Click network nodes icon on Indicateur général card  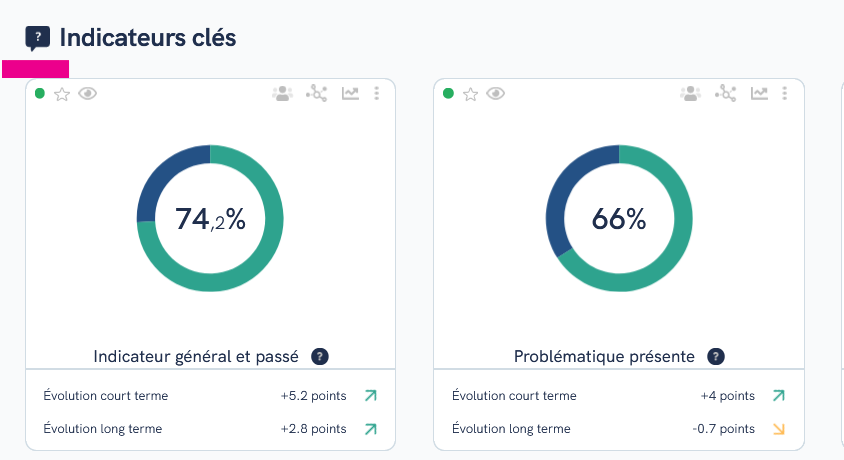pos(316,94)
